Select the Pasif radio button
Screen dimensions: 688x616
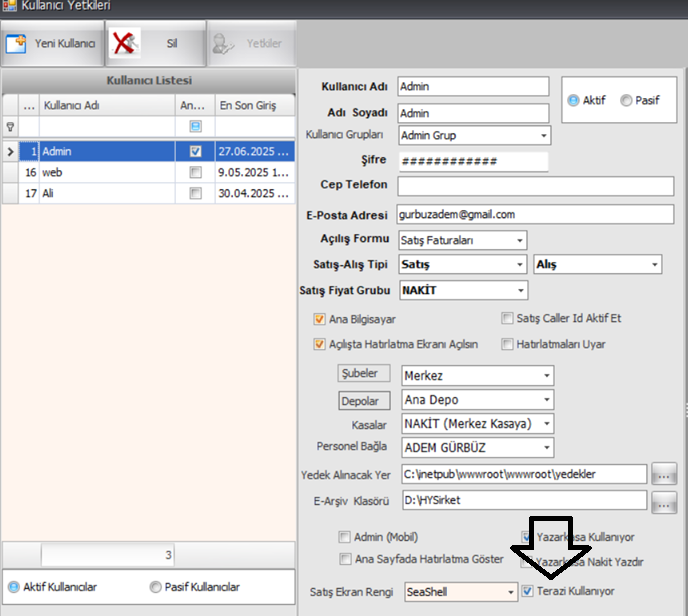coord(626,100)
